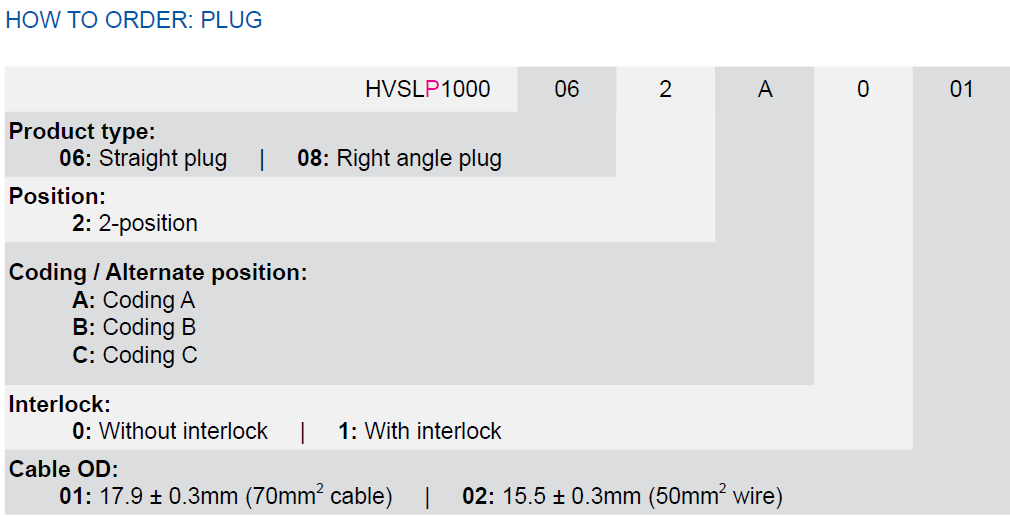Select the "2: 2-position" entry
The width and height of the screenshot is (1010, 516).
[135, 223]
